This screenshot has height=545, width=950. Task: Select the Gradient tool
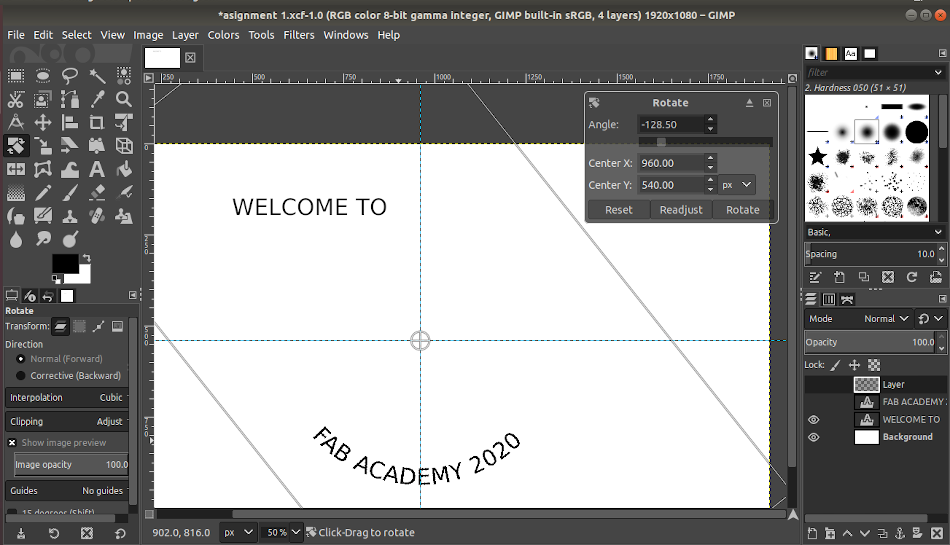16,193
